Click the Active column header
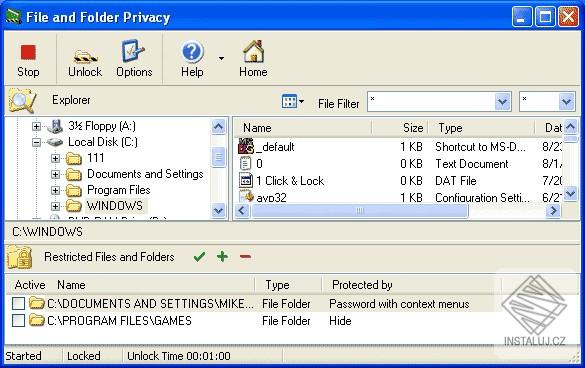 [30, 285]
